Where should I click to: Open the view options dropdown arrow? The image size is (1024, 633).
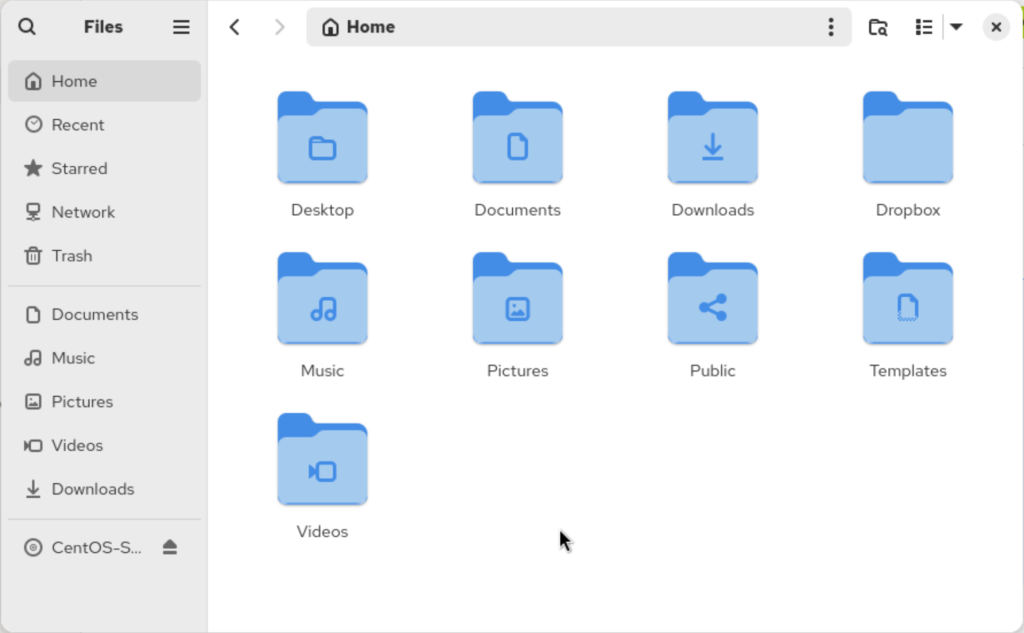click(957, 27)
